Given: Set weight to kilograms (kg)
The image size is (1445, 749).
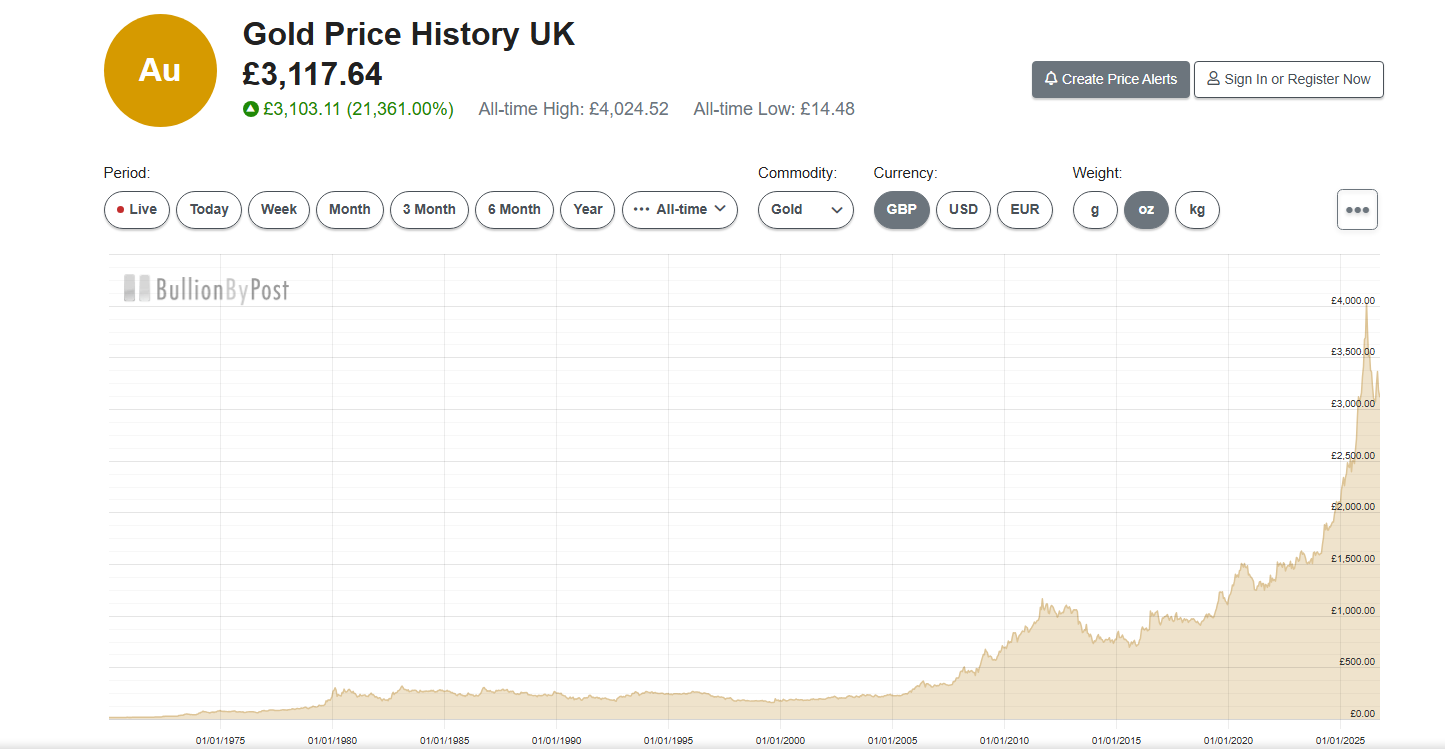Looking at the screenshot, I should (1197, 209).
